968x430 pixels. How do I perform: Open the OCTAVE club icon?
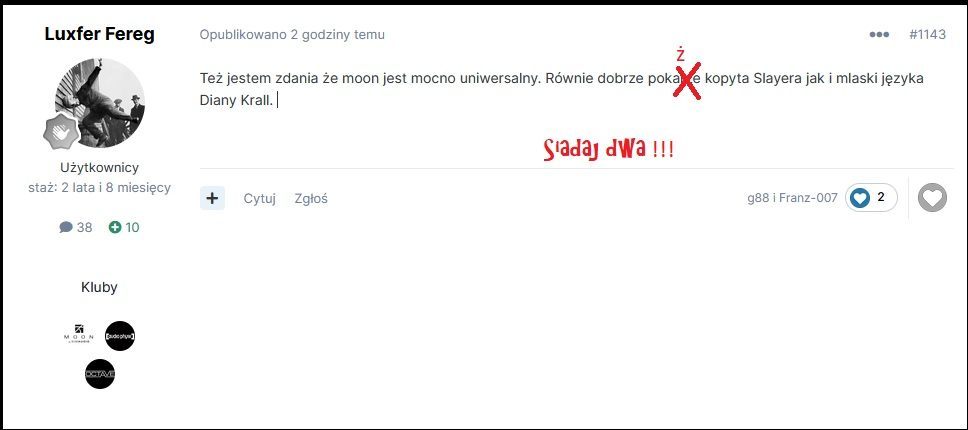click(100, 374)
